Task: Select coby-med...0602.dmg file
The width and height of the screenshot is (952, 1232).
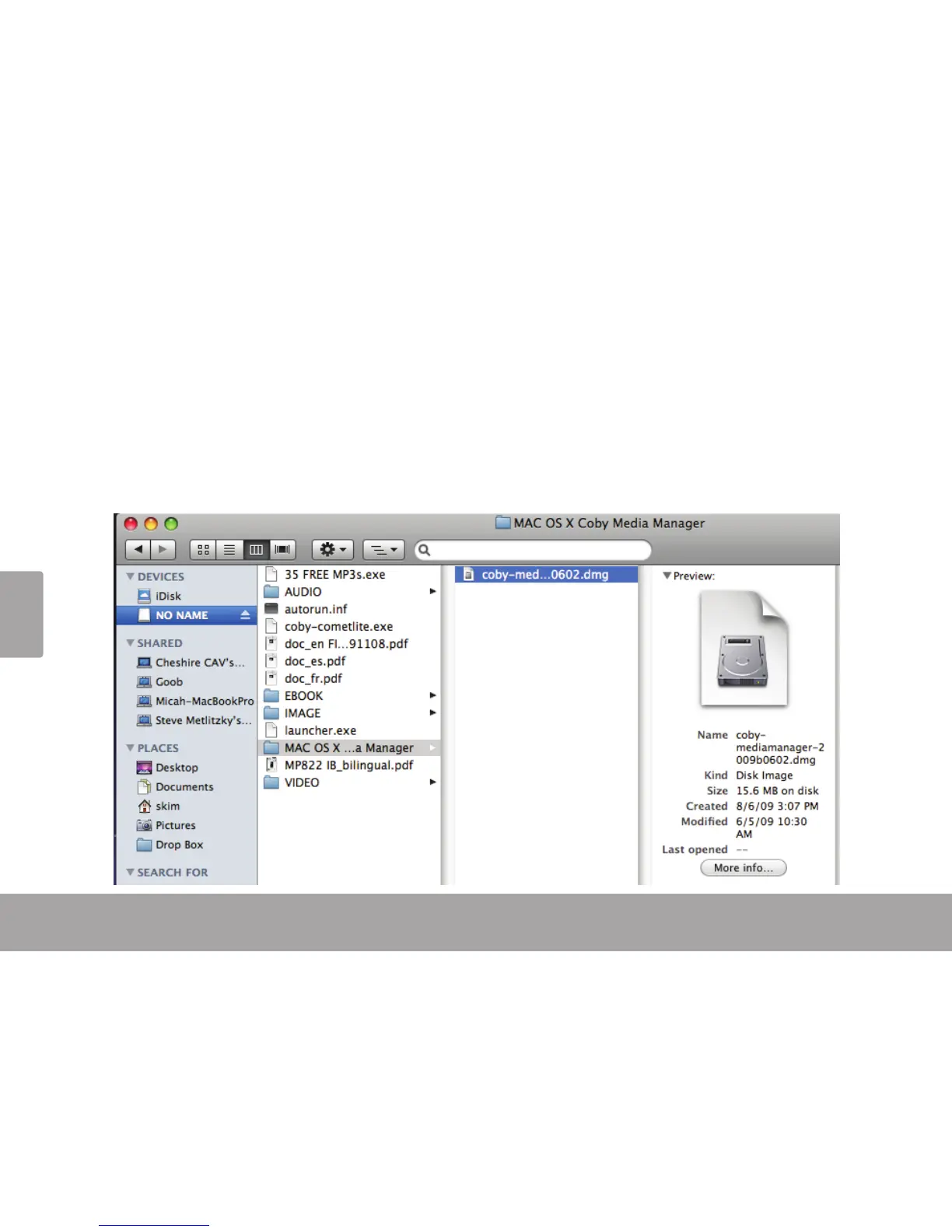Action: 546,575
